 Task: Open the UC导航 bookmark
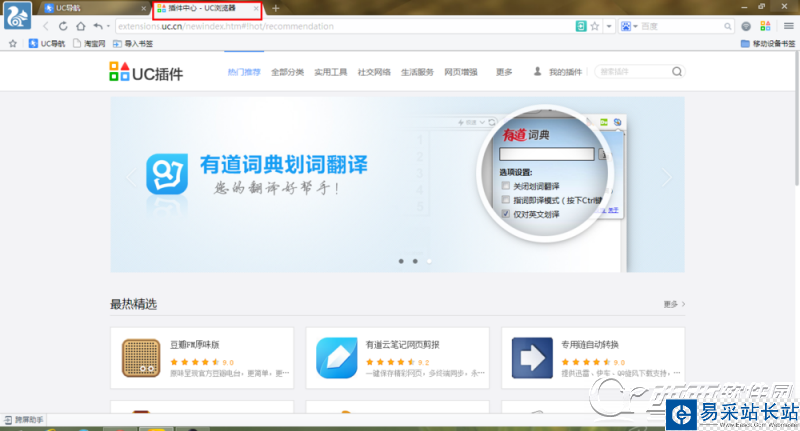pyautogui.click(x=47, y=44)
